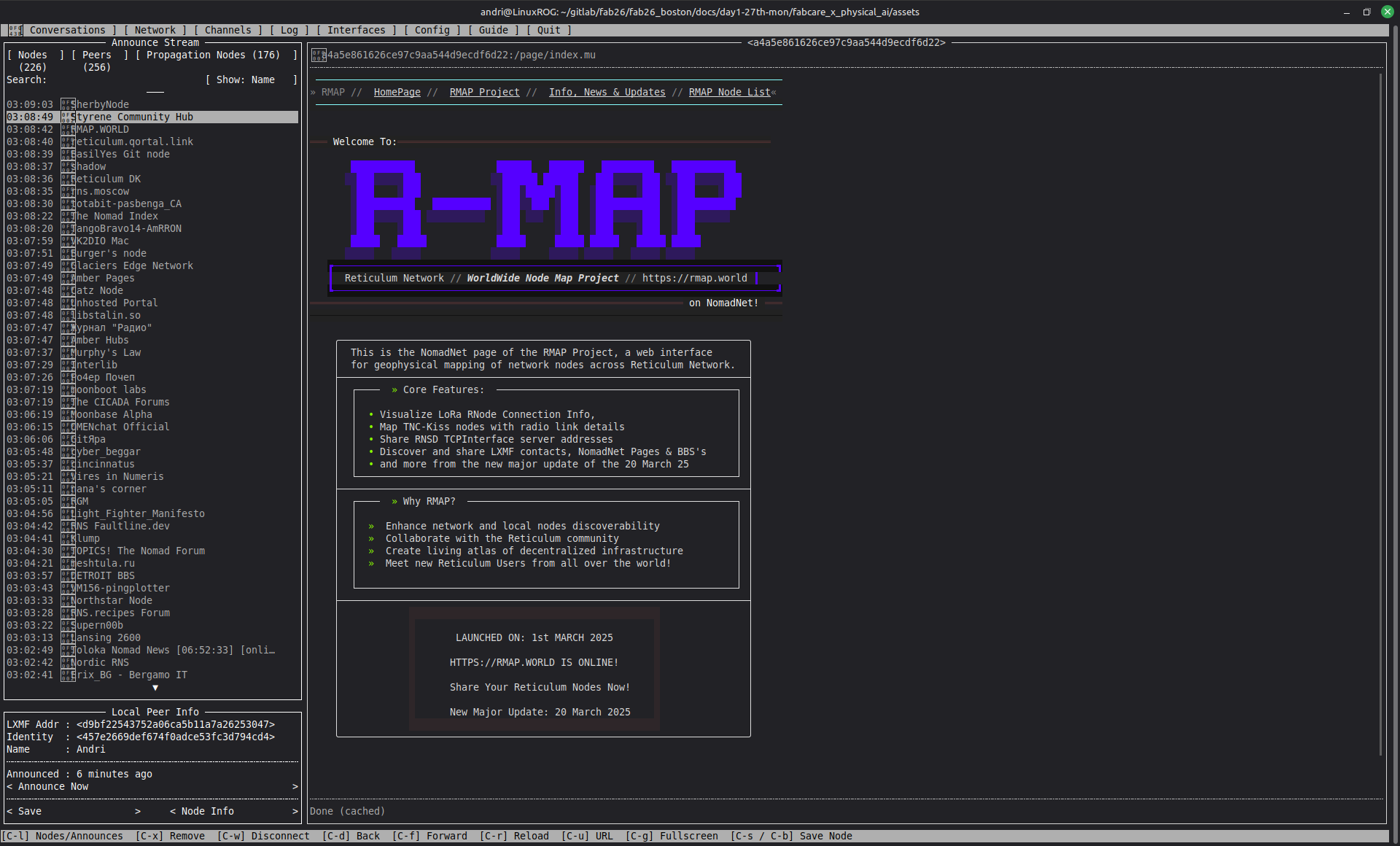Select the Quit menu item
Image resolution: width=1400 pixels, height=846 pixels.
click(x=548, y=30)
